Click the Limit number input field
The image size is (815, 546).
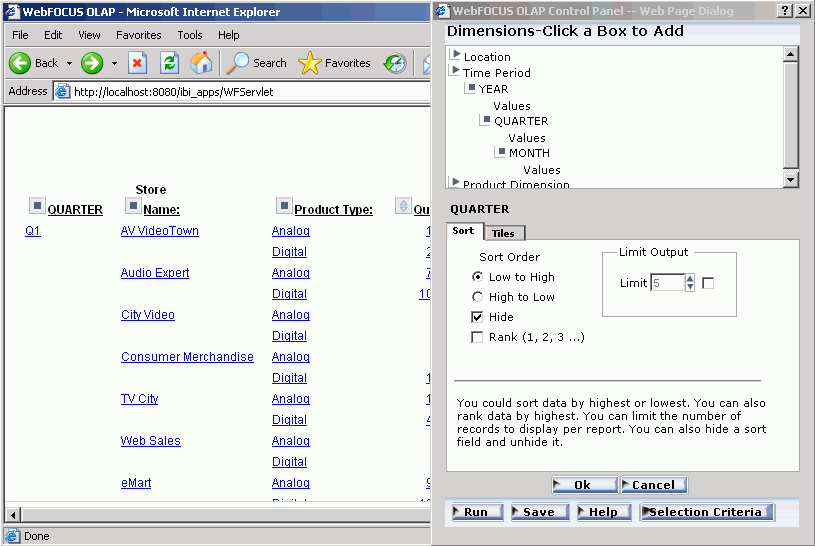668,283
